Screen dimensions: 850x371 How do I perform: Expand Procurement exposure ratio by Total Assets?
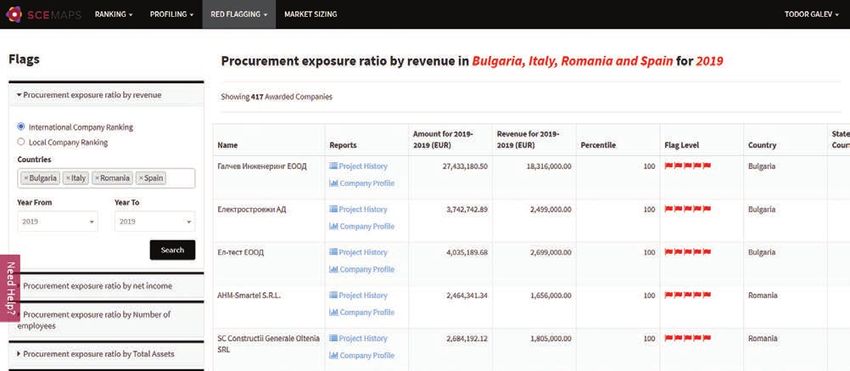[x=106, y=354]
